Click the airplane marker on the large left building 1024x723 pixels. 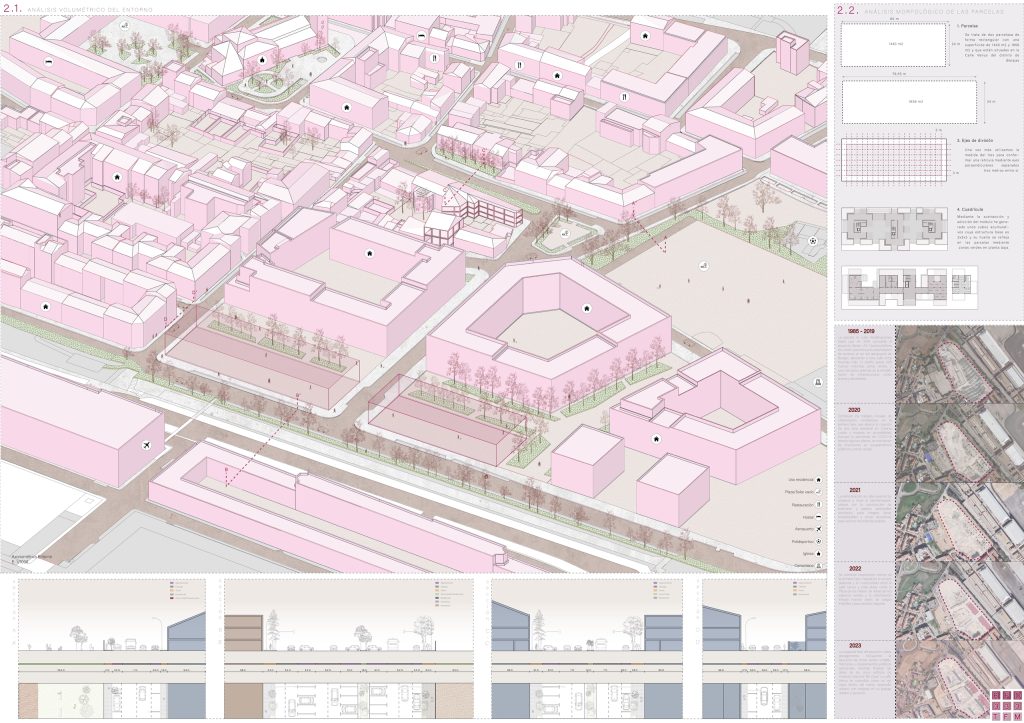pyautogui.click(x=147, y=444)
